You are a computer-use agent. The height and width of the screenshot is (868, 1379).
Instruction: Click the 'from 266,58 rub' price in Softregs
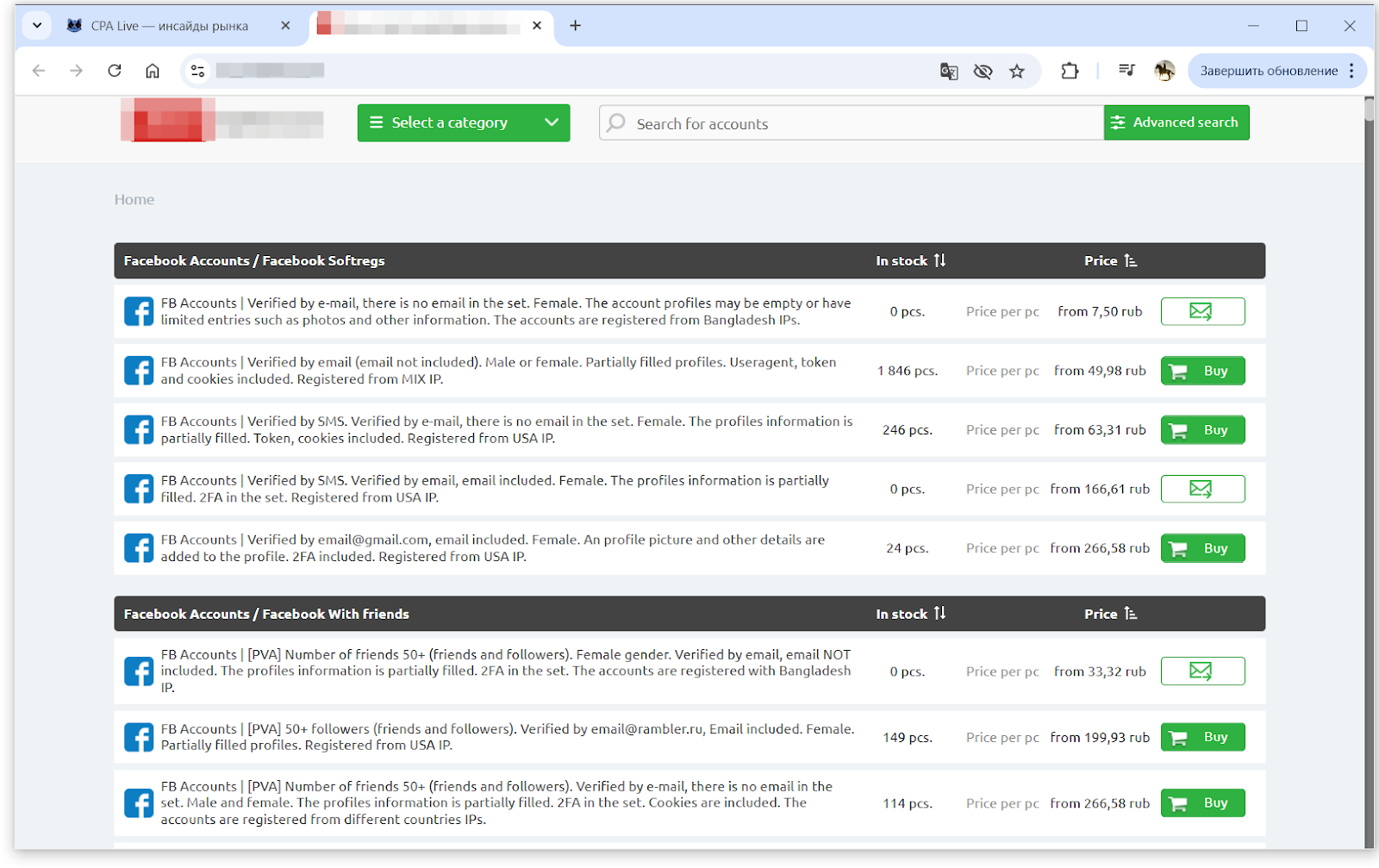(1100, 548)
